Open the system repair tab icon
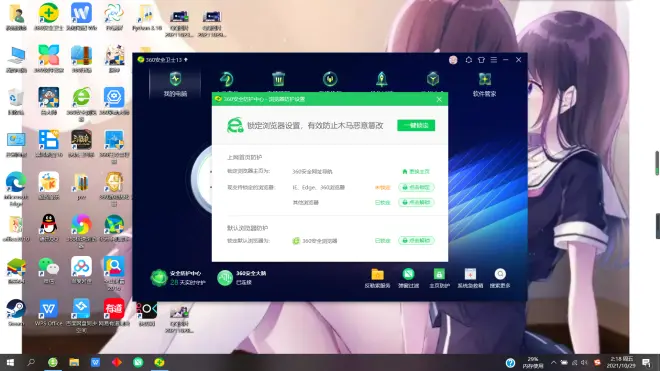 coord(330,79)
